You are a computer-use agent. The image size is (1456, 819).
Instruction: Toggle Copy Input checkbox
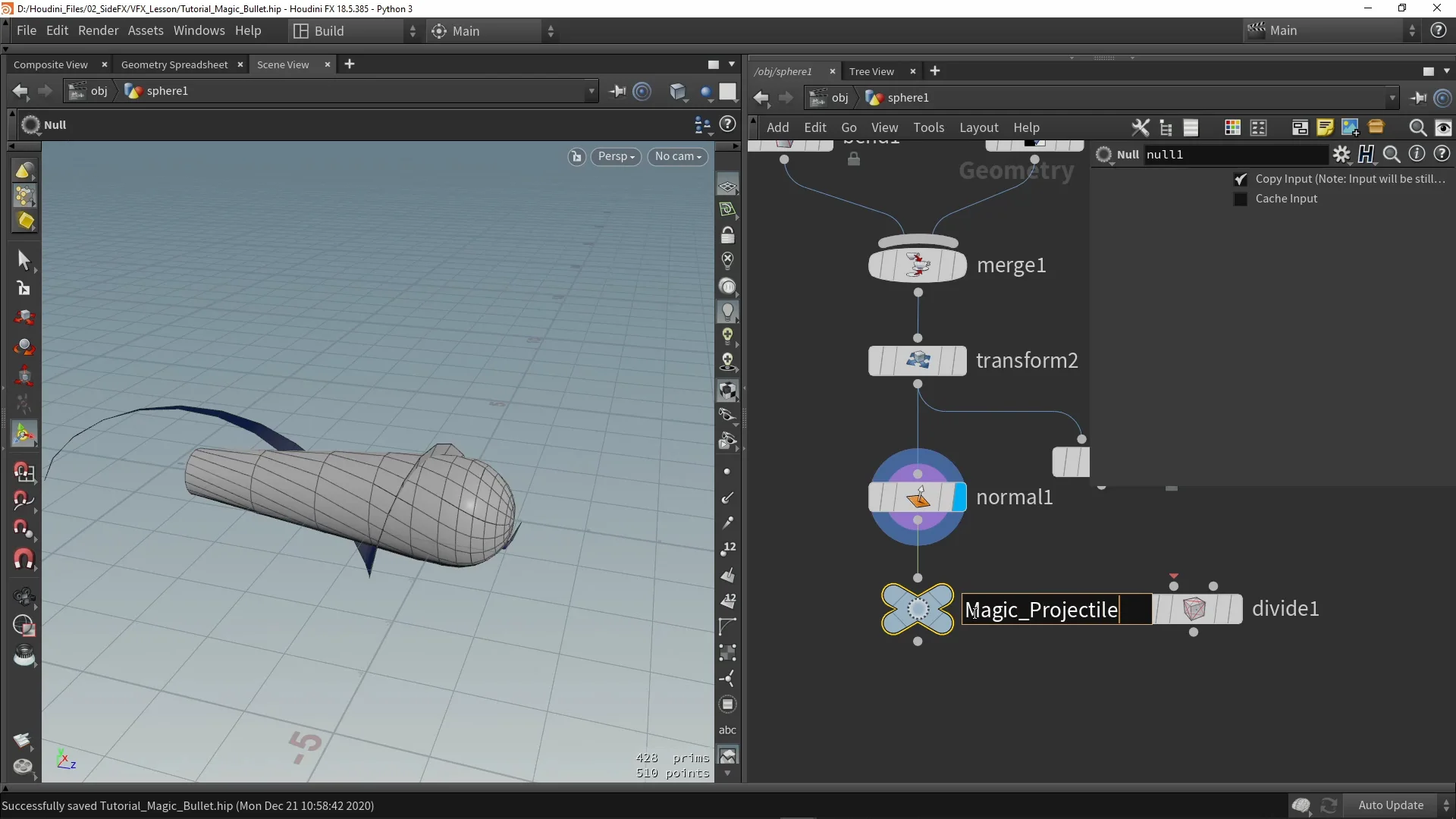pyautogui.click(x=1241, y=180)
